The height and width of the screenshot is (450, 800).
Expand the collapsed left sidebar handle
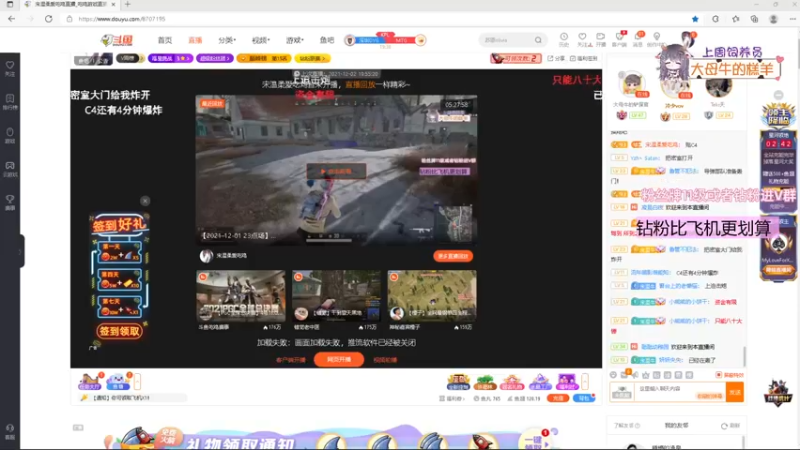20,251
